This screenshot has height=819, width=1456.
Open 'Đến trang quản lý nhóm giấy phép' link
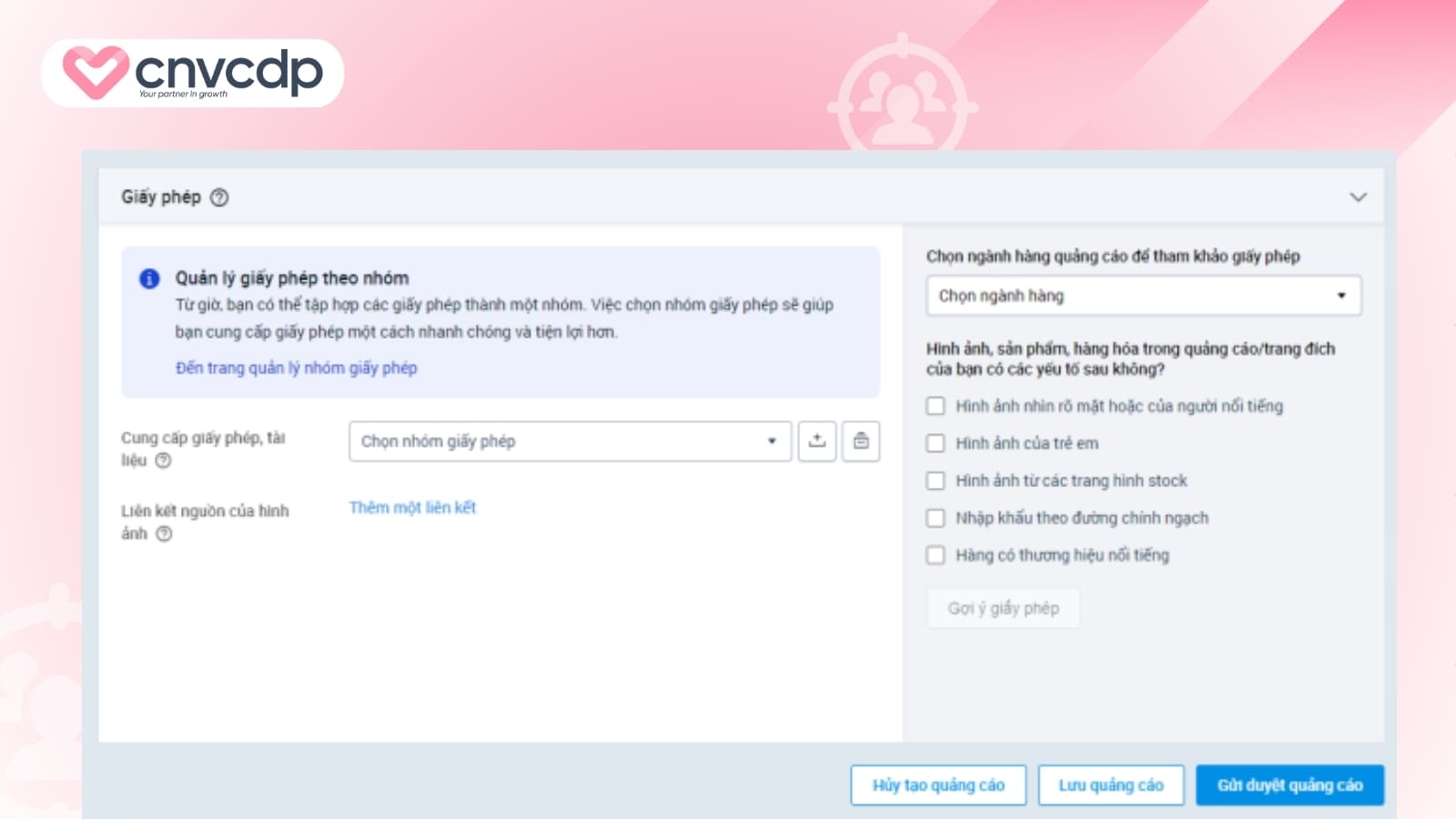296,368
